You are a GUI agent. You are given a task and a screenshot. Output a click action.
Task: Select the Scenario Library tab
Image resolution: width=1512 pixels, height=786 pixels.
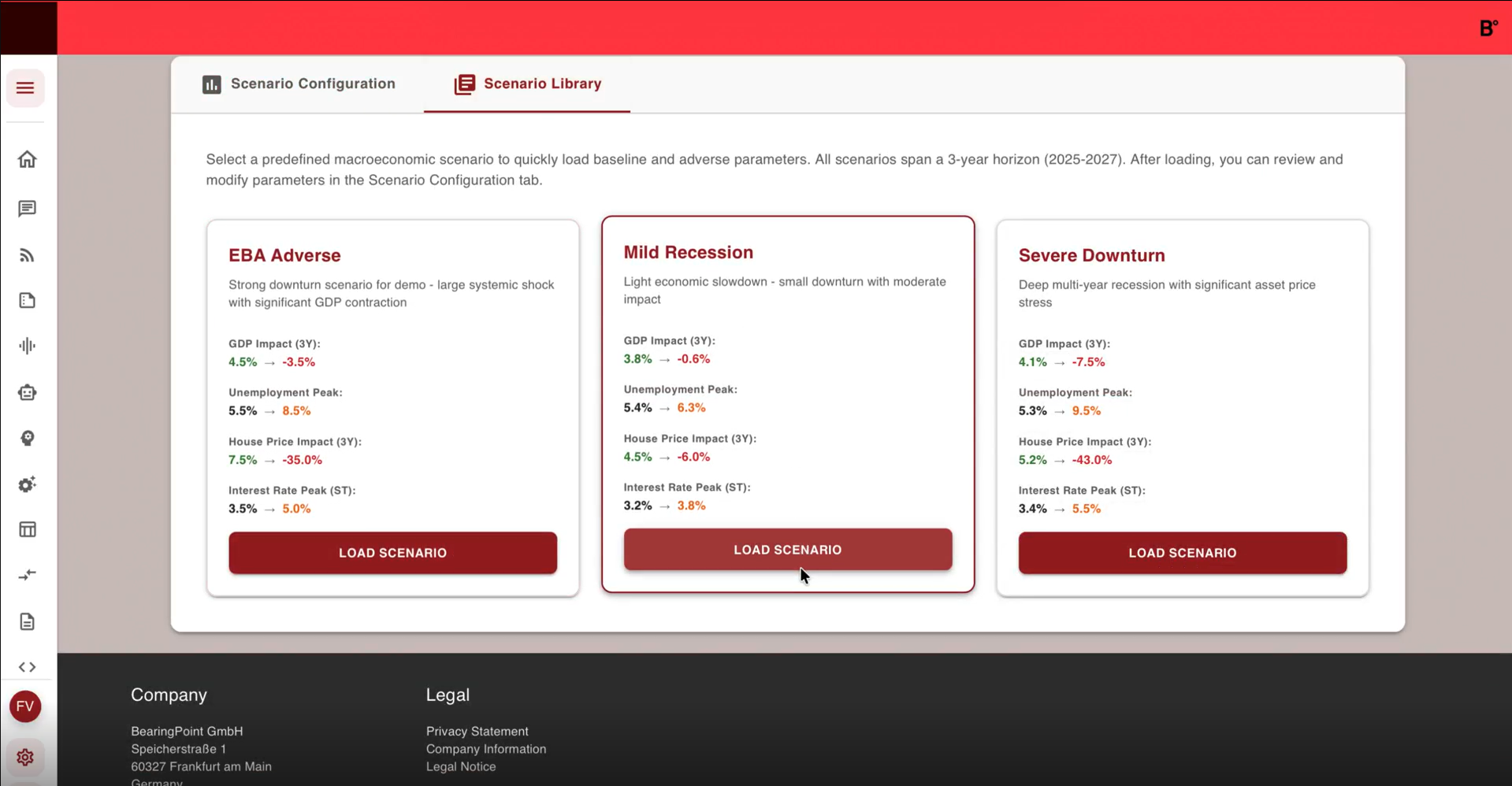527,84
